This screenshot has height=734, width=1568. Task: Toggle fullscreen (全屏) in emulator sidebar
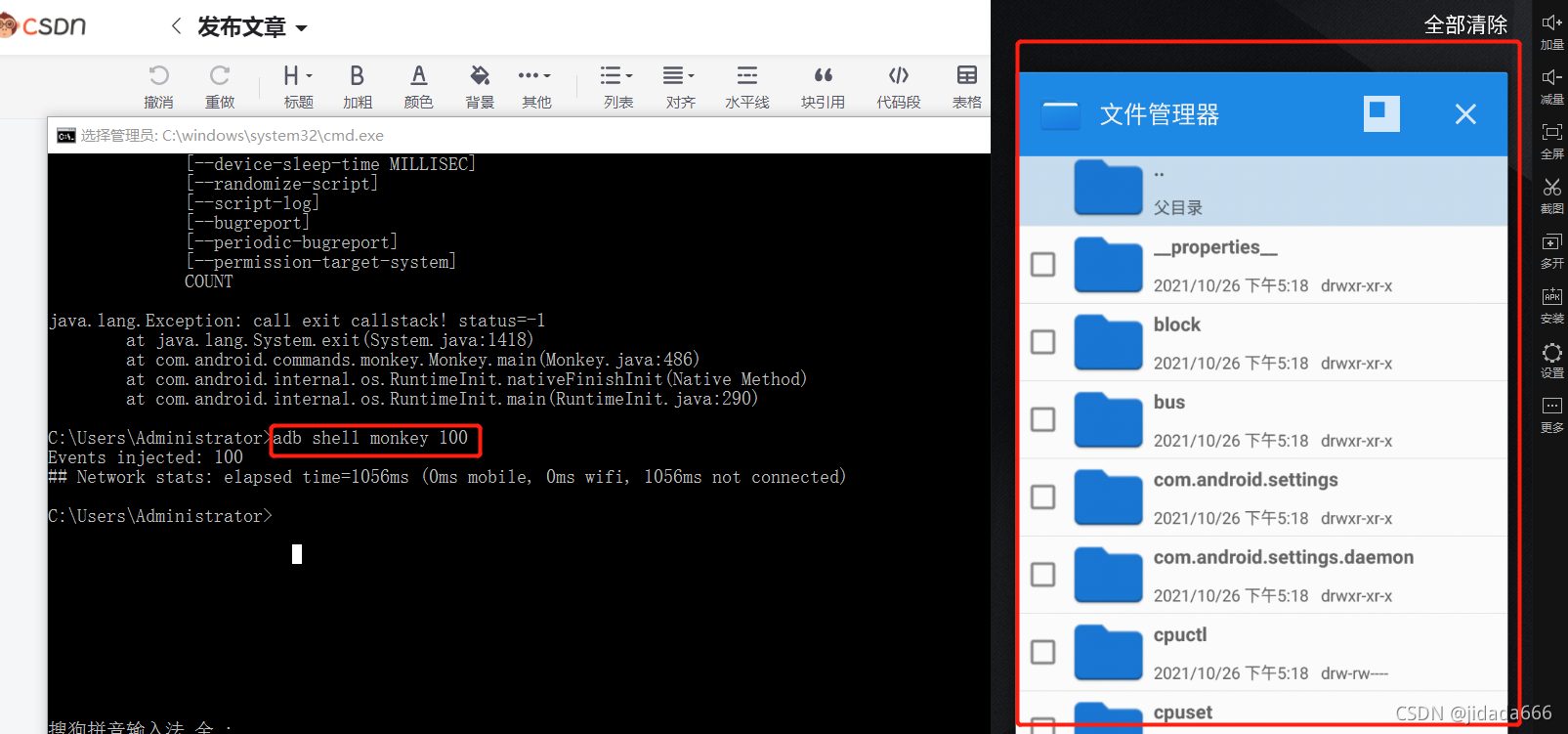(1551, 132)
